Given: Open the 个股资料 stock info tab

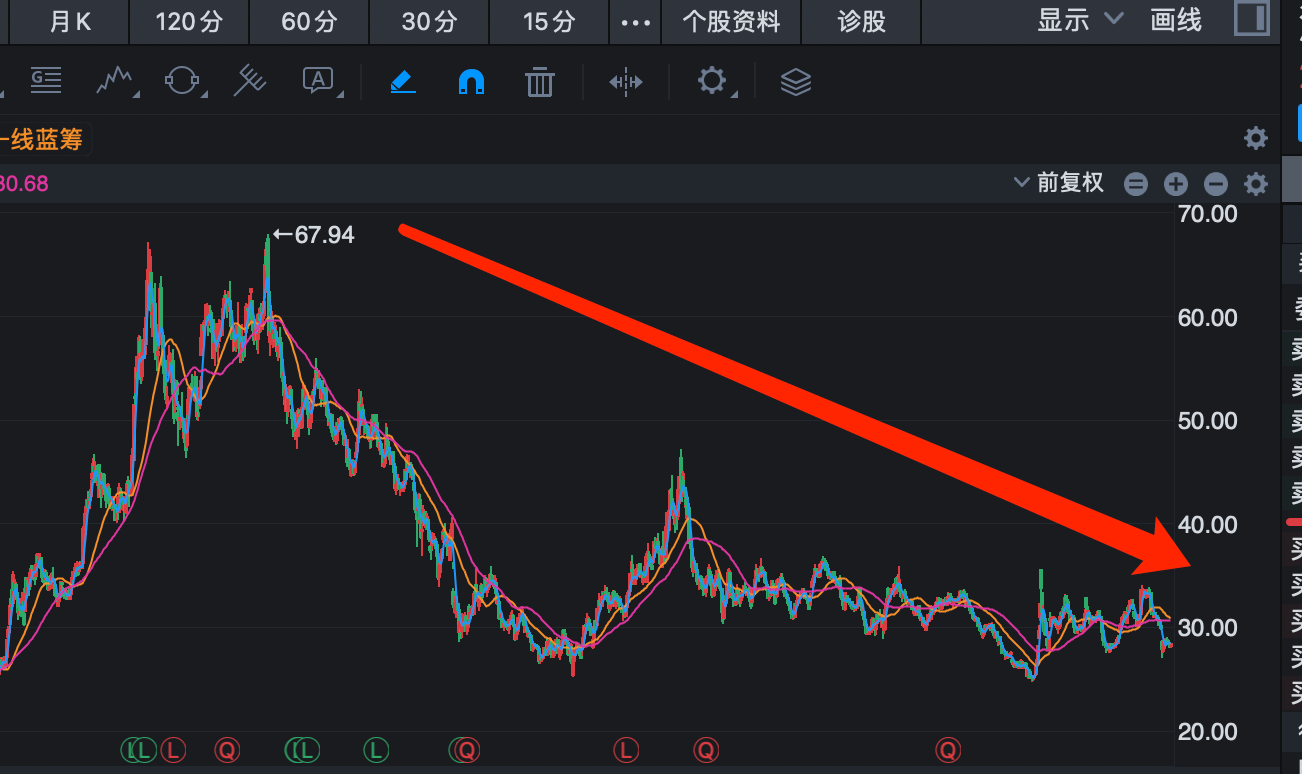Looking at the screenshot, I should click(731, 21).
